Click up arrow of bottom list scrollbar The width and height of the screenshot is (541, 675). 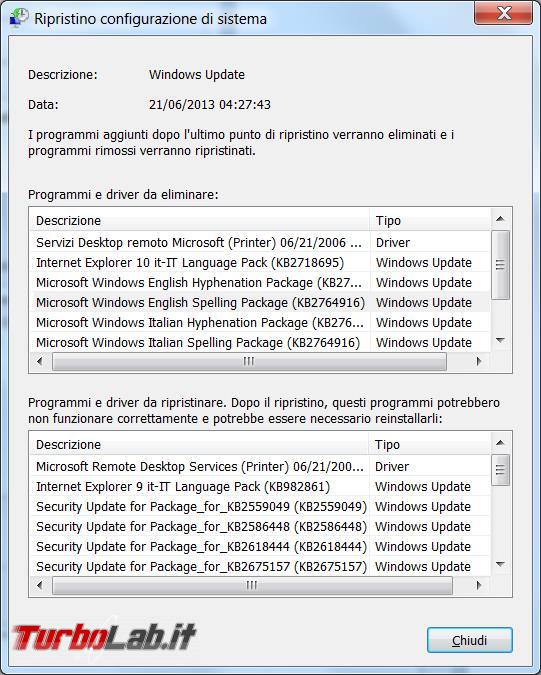[x=500, y=443]
